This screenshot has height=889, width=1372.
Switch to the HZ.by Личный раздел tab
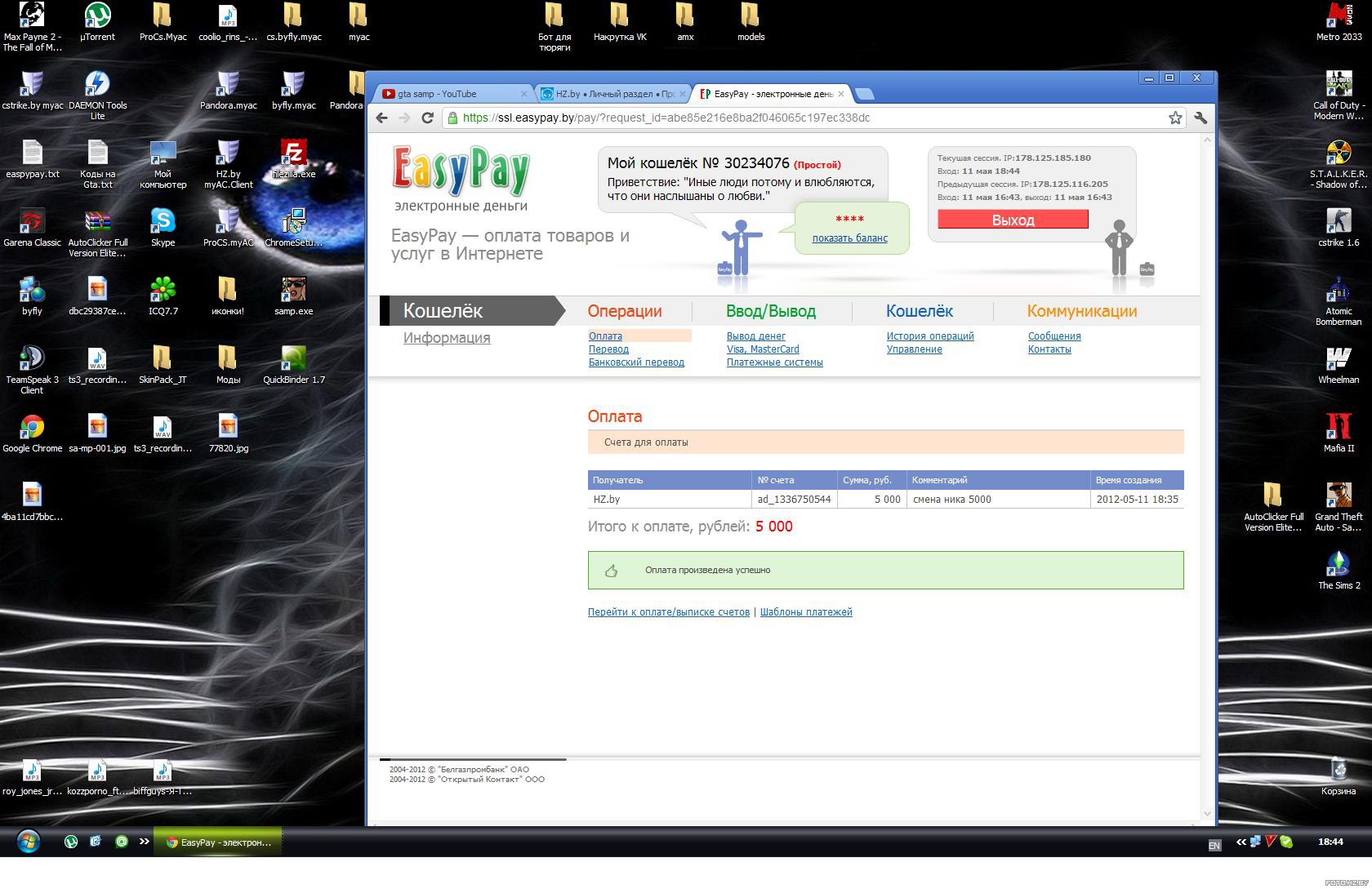612,94
